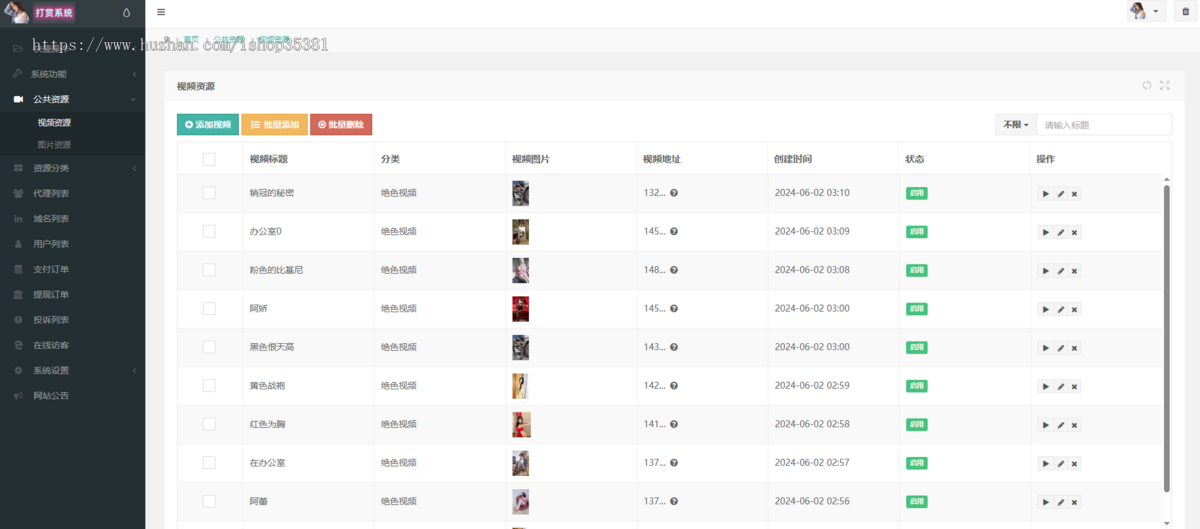Screen dimensions: 1200x529
Task: Tick the select-all checkbox in table header
Action: 209,159
